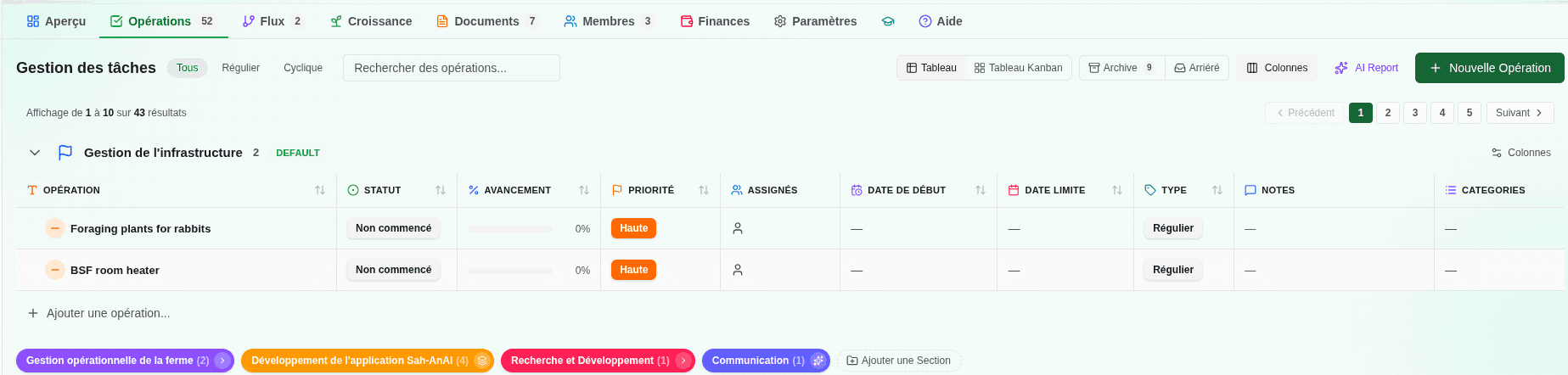1568x375 pixels.
Task: Click the flag icon beside Gestion de l'infrastructure
Action: coord(65,153)
